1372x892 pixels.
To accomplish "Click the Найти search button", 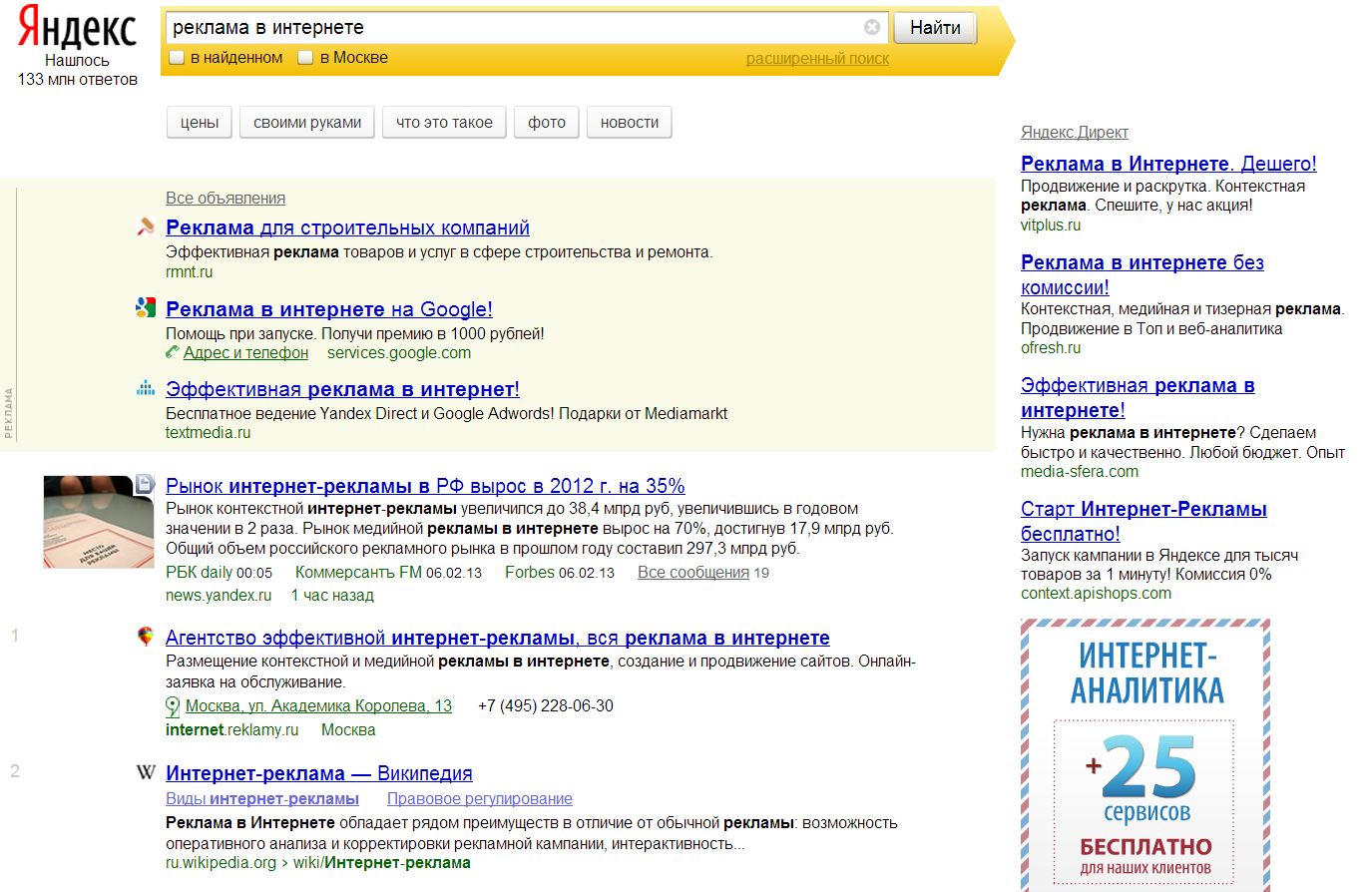I will tap(935, 28).
